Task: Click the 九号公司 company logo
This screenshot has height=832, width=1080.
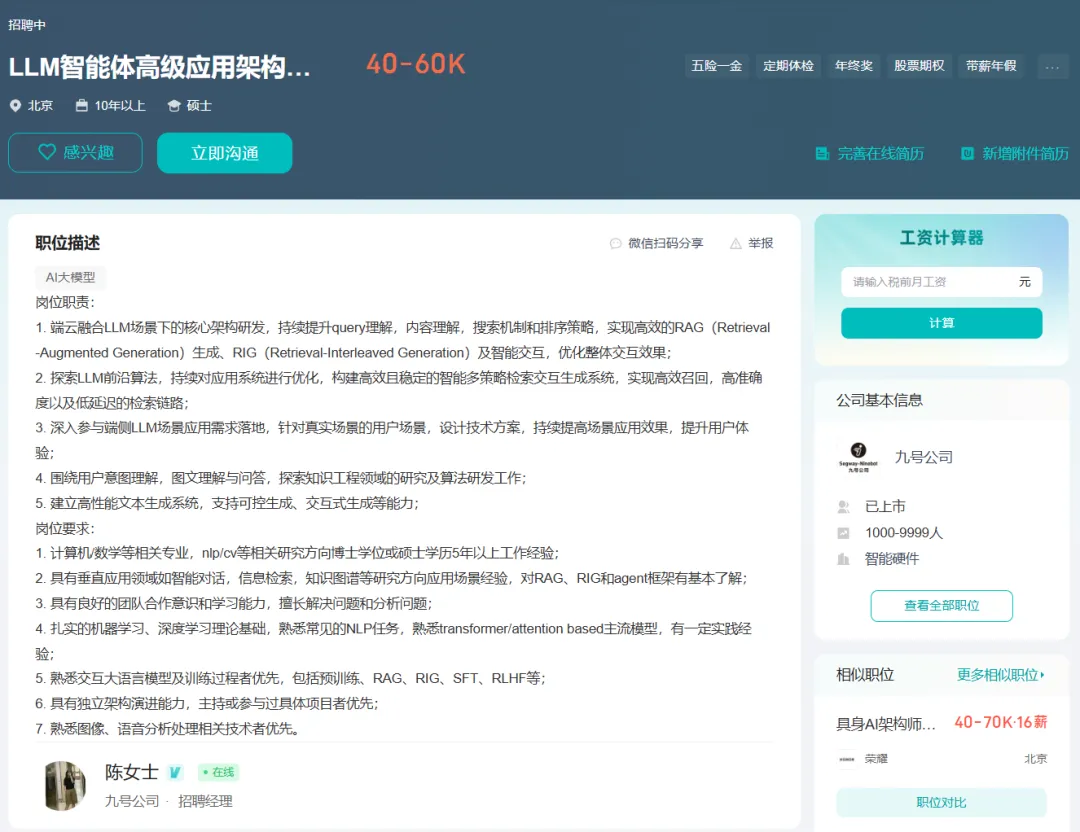Action: (x=858, y=457)
